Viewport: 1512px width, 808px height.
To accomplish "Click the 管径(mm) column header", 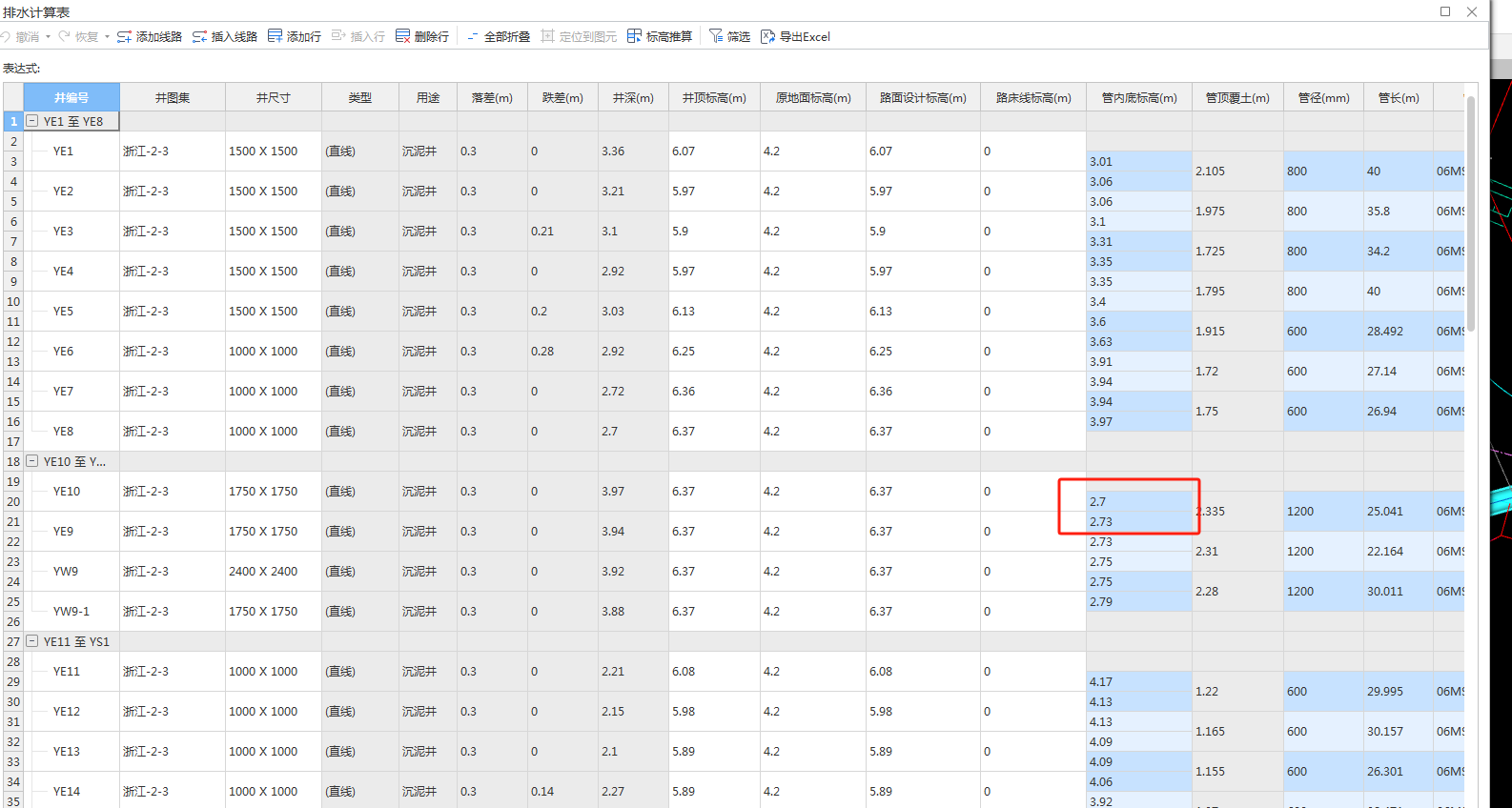I will pos(1324,97).
